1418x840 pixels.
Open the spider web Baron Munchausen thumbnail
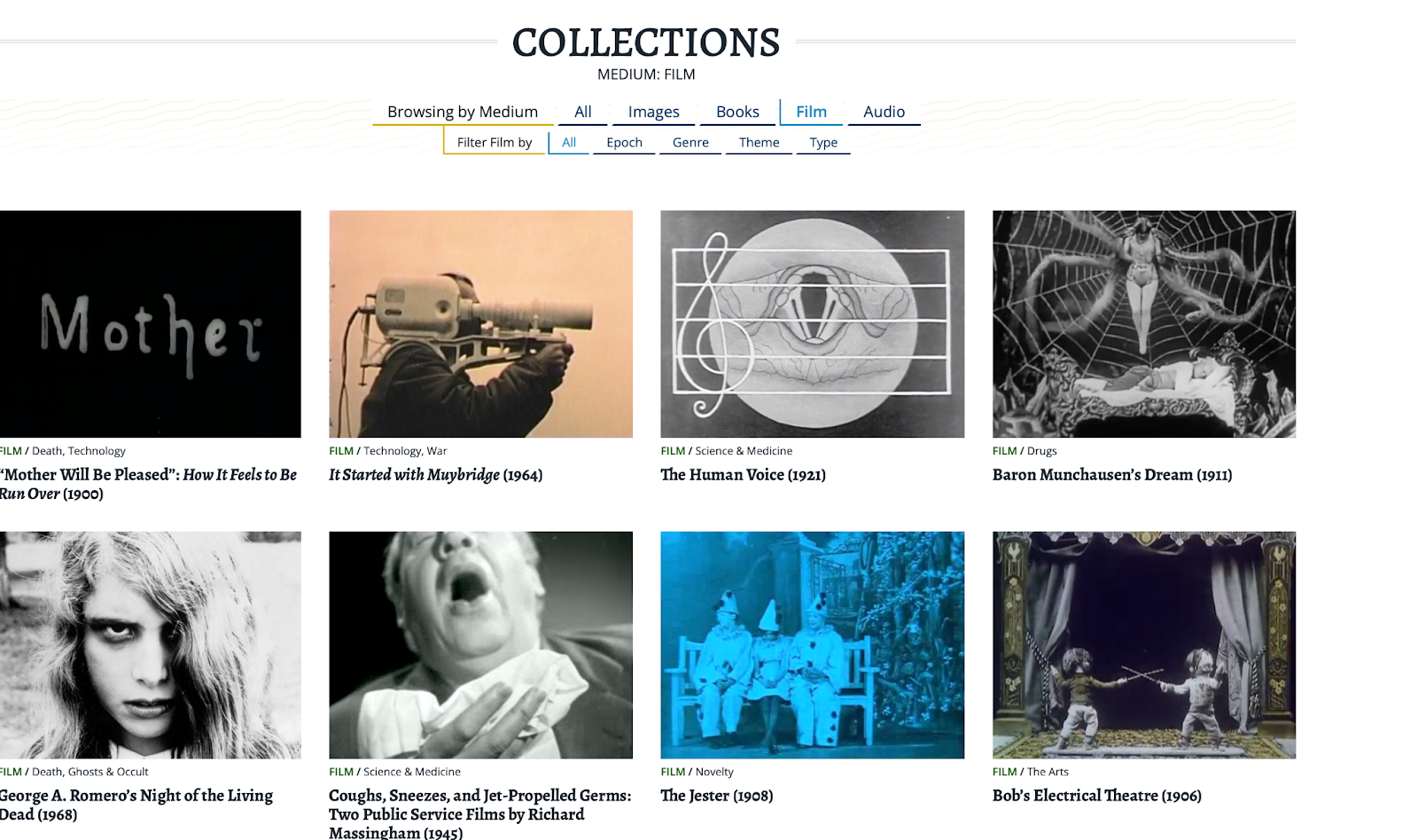(1144, 323)
